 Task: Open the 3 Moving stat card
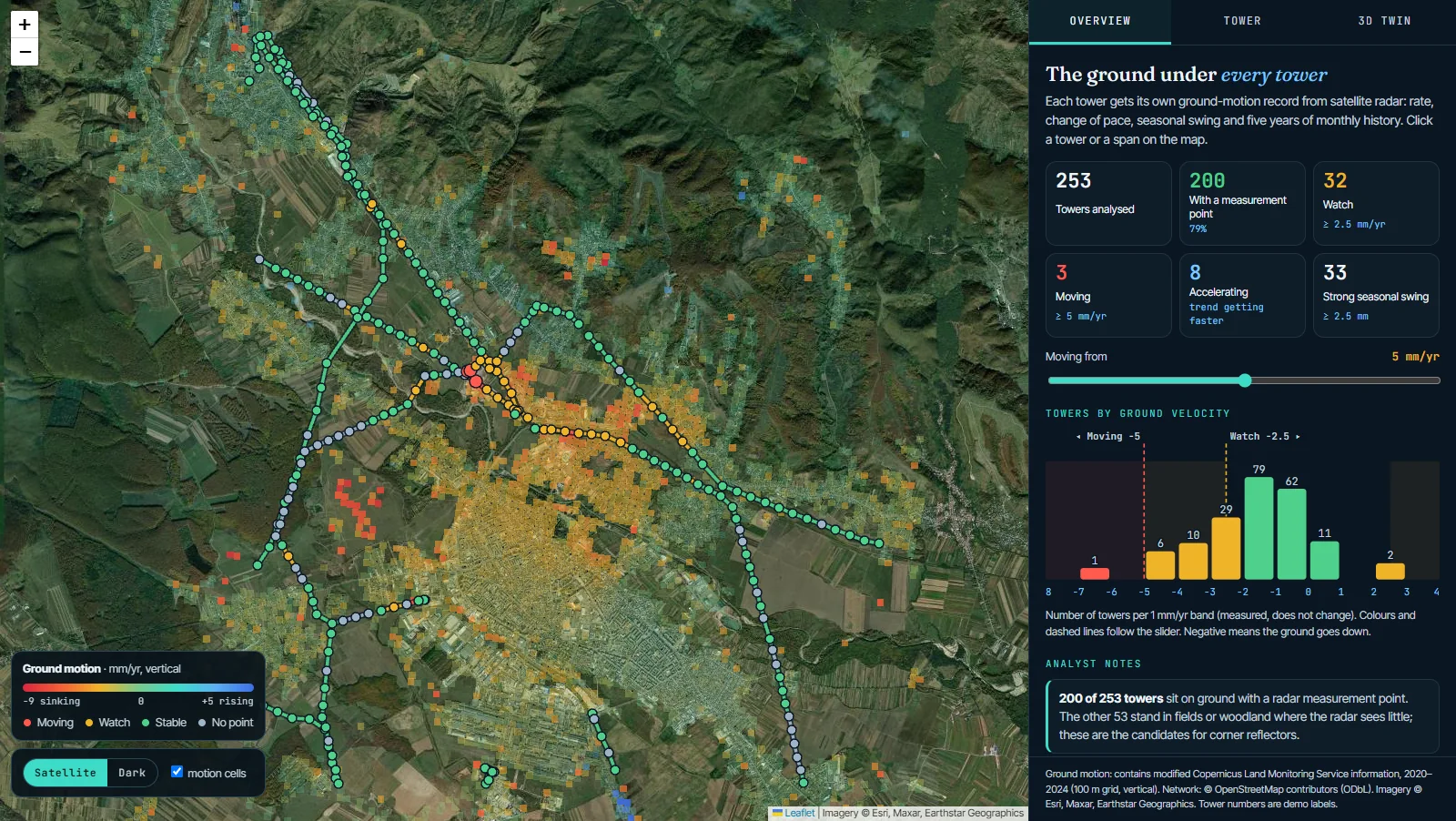(x=1108, y=295)
